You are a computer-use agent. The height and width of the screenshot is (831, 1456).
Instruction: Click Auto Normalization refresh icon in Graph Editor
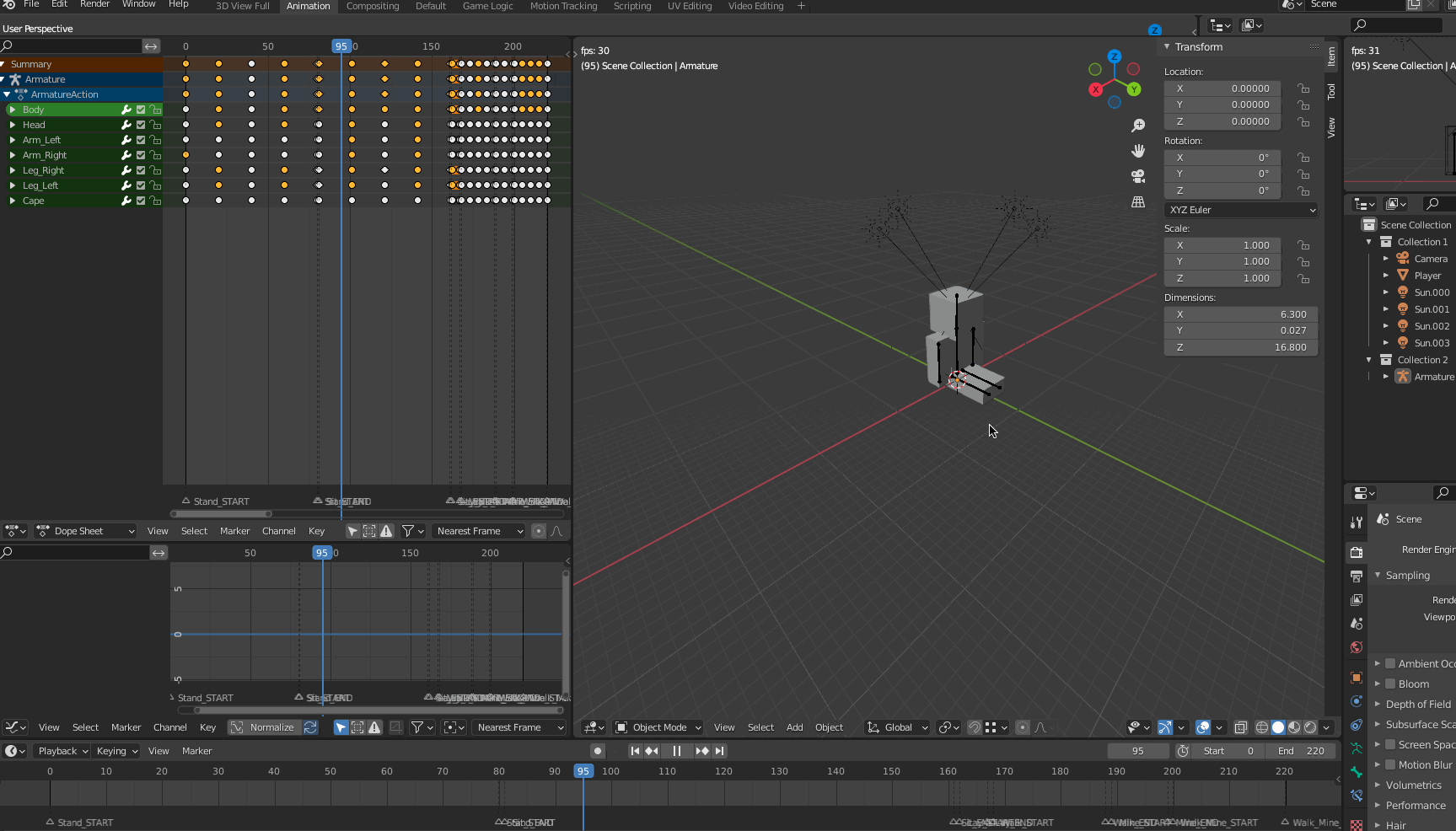click(310, 727)
